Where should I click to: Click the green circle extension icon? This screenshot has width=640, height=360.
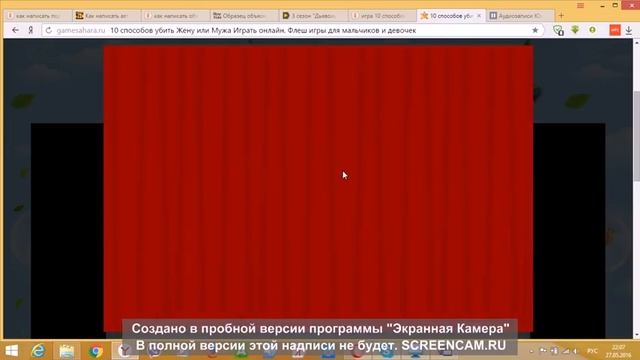click(x=592, y=30)
